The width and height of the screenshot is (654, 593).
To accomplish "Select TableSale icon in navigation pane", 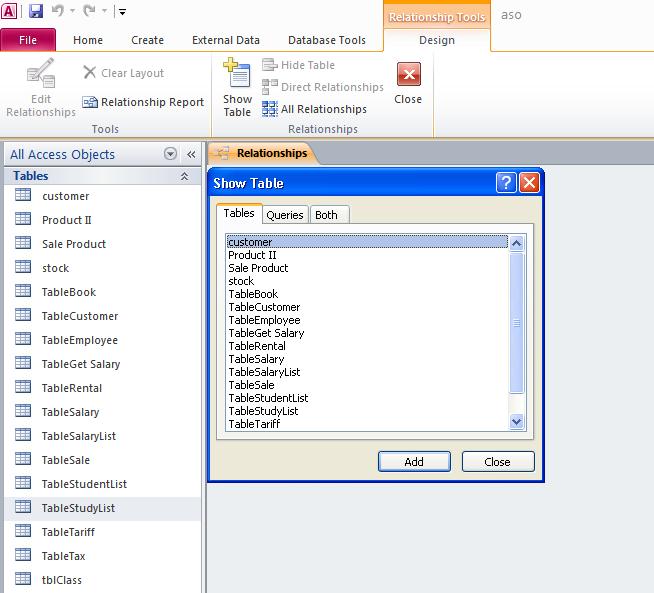I will pos(23,459).
